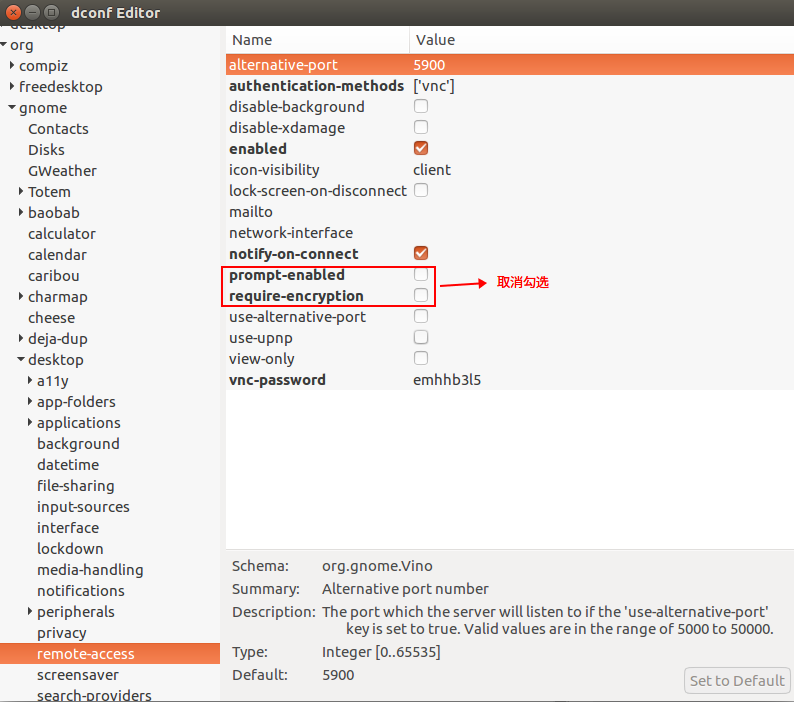The width and height of the screenshot is (794, 702).
Task: Select the cheese tree item
Action: (51, 318)
